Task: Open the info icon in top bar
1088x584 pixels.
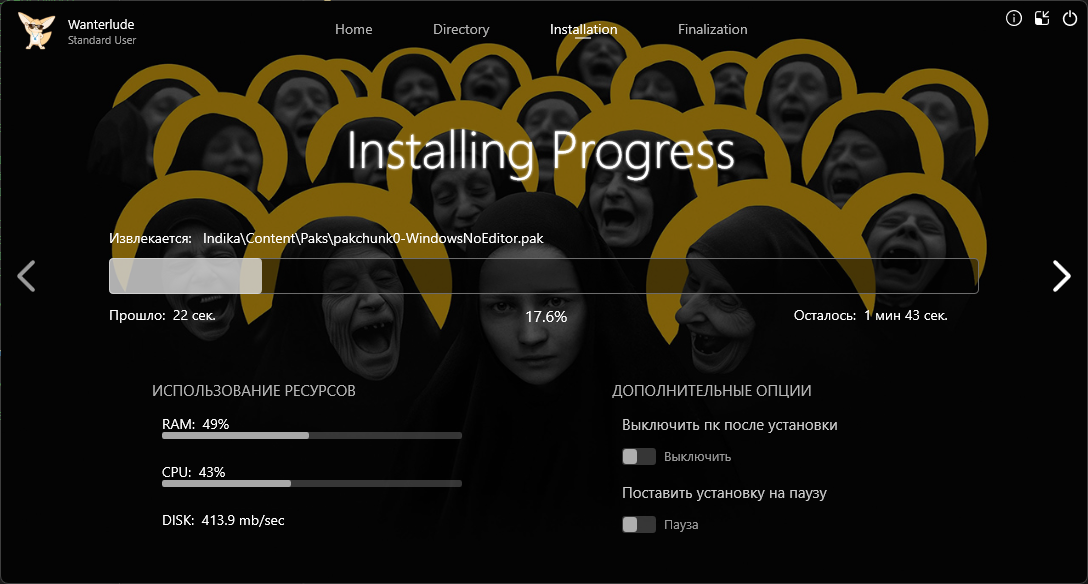Action: (1014, 18)
